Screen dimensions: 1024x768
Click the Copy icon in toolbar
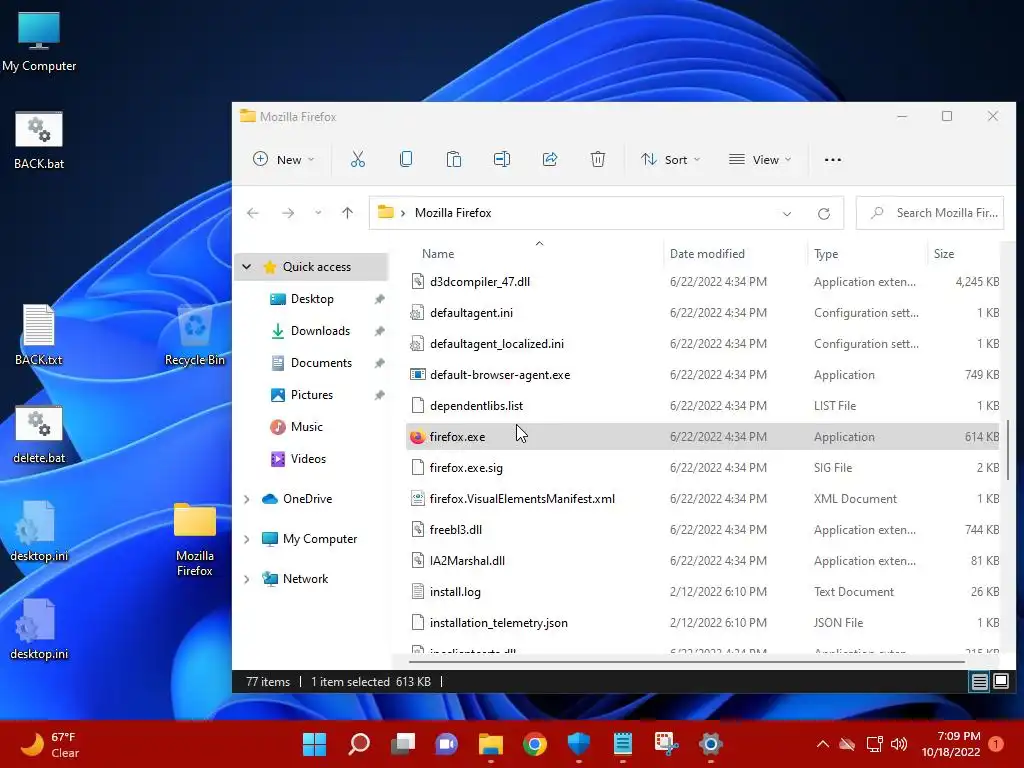click(x=406, y=159)
